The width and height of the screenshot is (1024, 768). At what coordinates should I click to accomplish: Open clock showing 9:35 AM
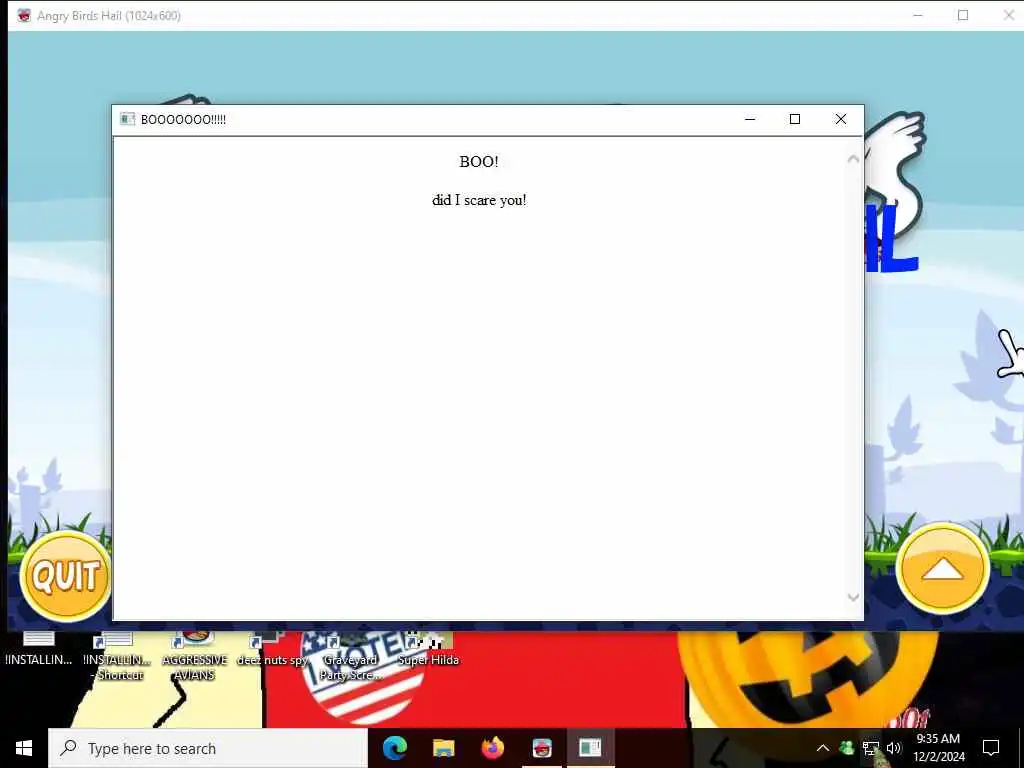938,748
